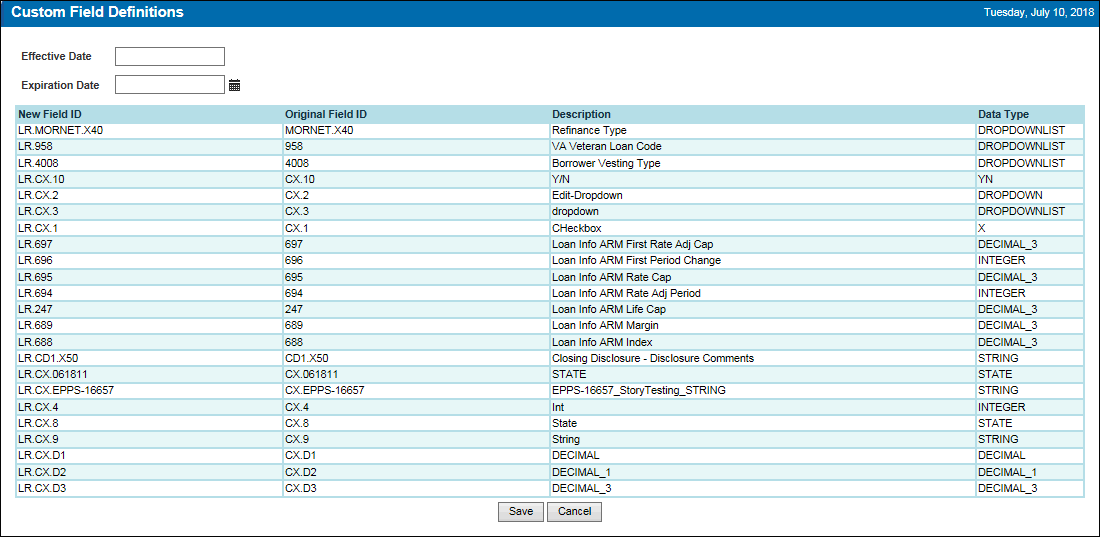Click the Description column header
The width and height of the screenshot is (1100, 537).
[763, 114]
